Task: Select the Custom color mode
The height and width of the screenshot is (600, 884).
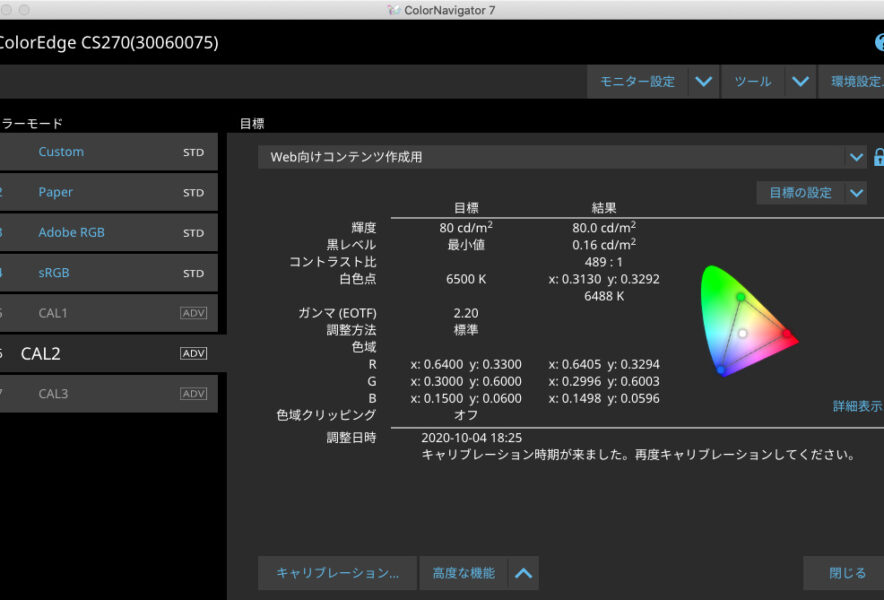Action: click(109, 152)
